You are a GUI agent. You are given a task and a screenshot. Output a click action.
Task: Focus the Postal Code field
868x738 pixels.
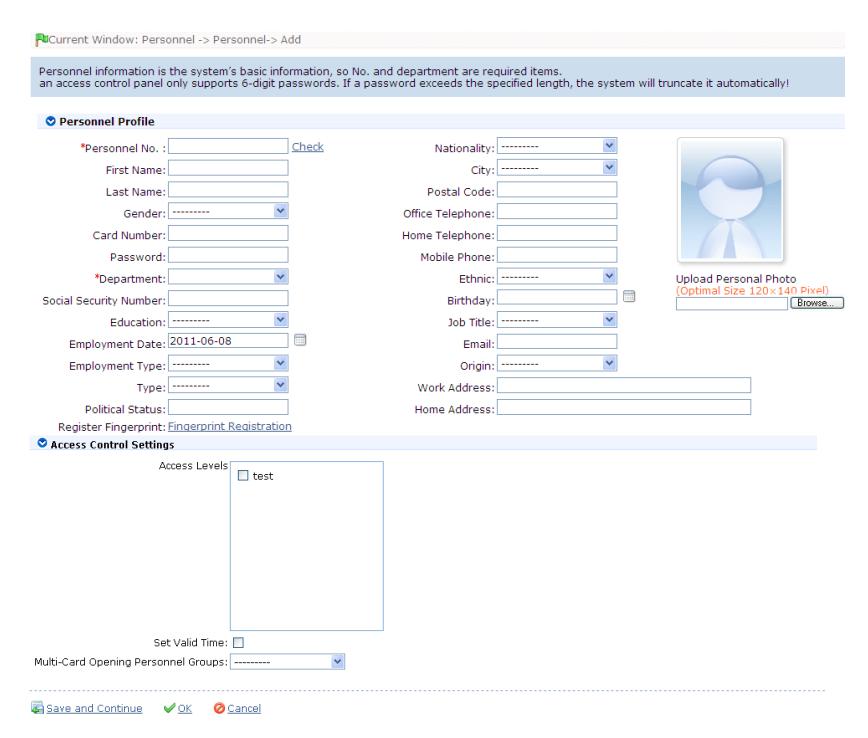click(x=557, y=189)
